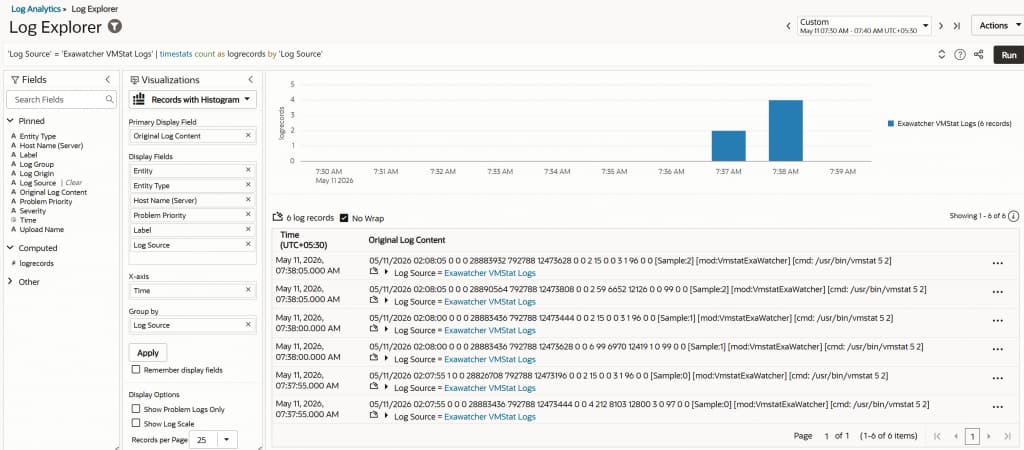Open the filter icon beside Log Explorer title
Screen dimensions: 1024x450
(115, 27)
